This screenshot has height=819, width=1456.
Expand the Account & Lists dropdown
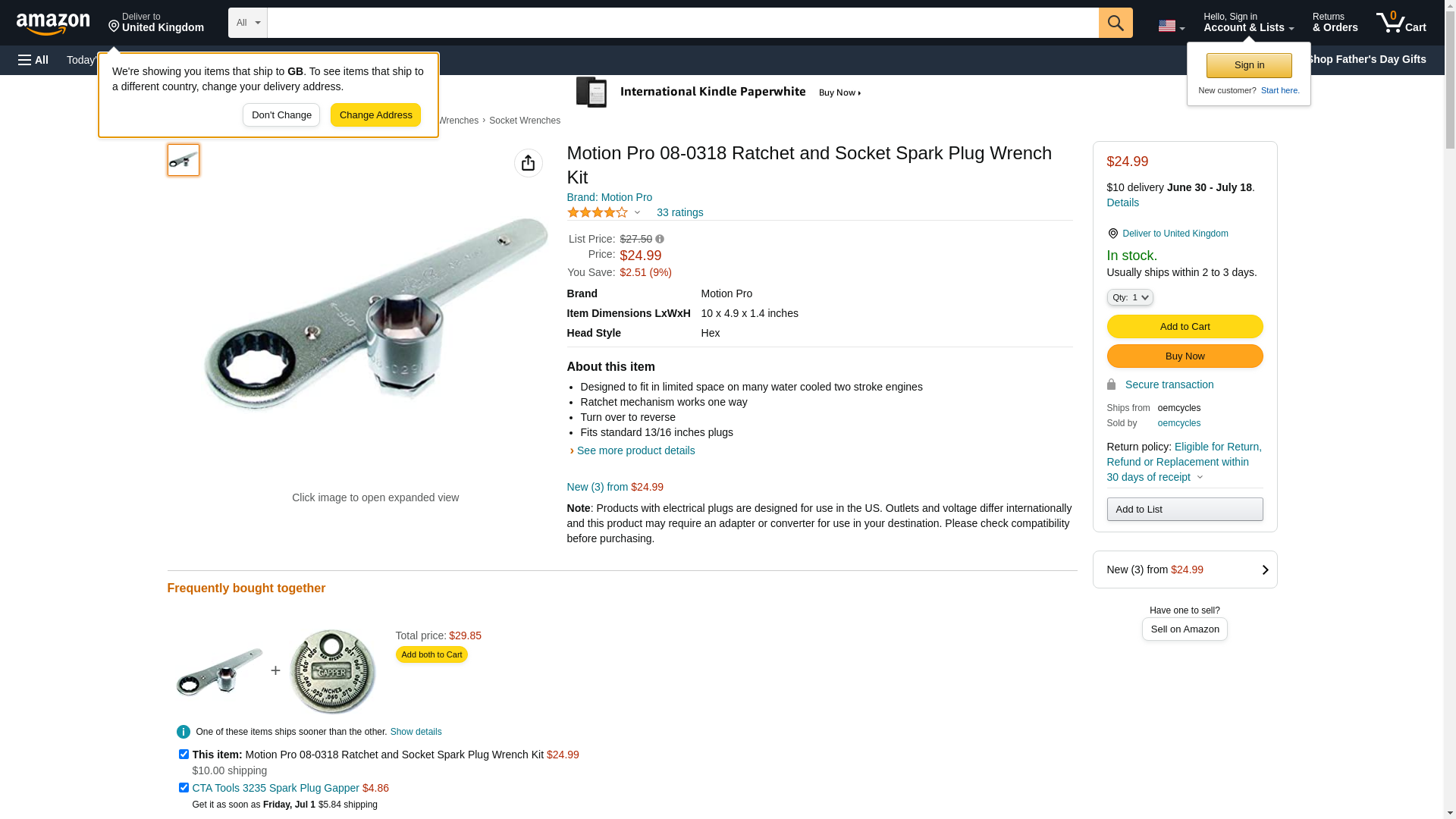tap(1248, 23)
